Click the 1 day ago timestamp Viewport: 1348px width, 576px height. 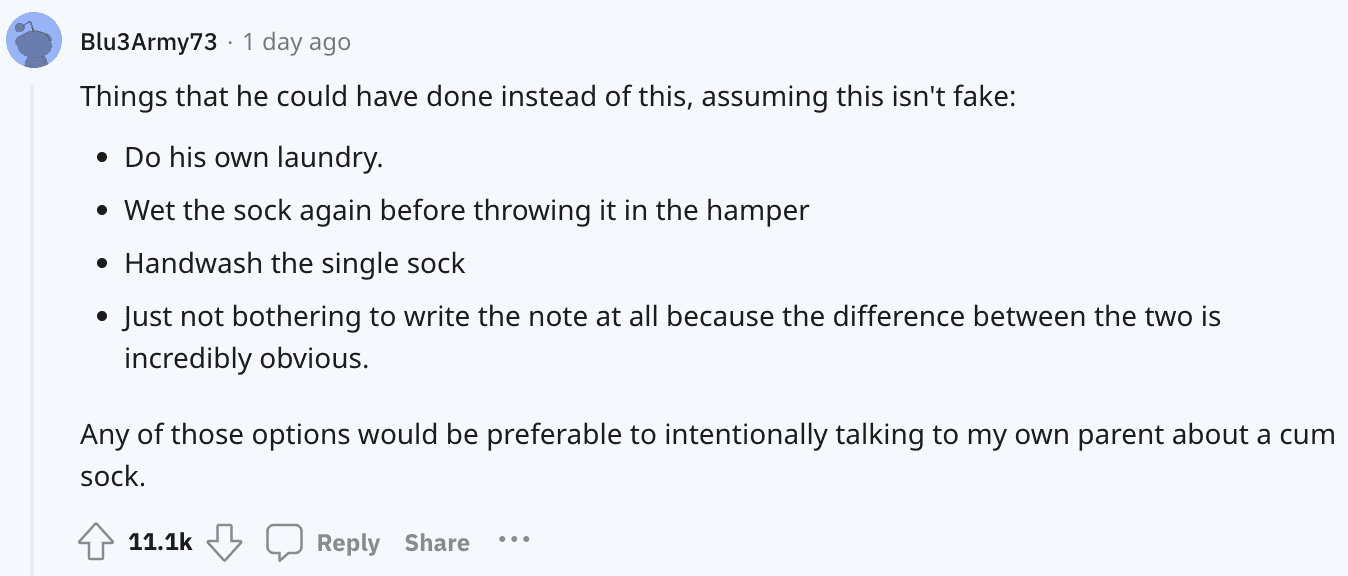pos(296,41)
